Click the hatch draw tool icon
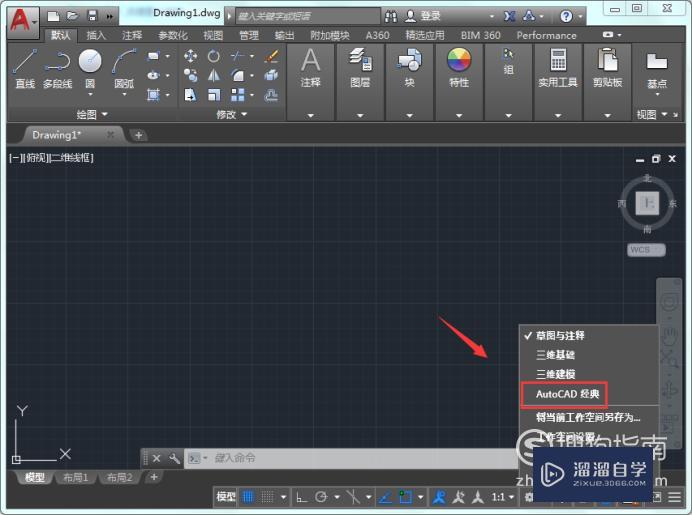Image resolution: width=692 pixels, height=515 pixels. tap(153, 94)
